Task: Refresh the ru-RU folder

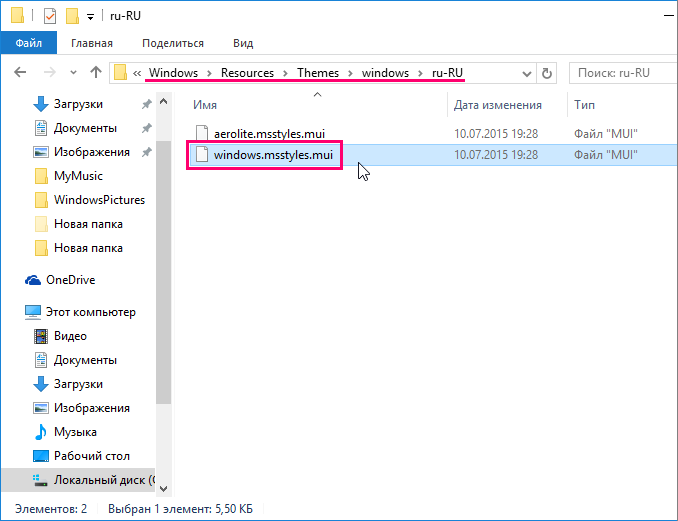Action: coord(547,74)
